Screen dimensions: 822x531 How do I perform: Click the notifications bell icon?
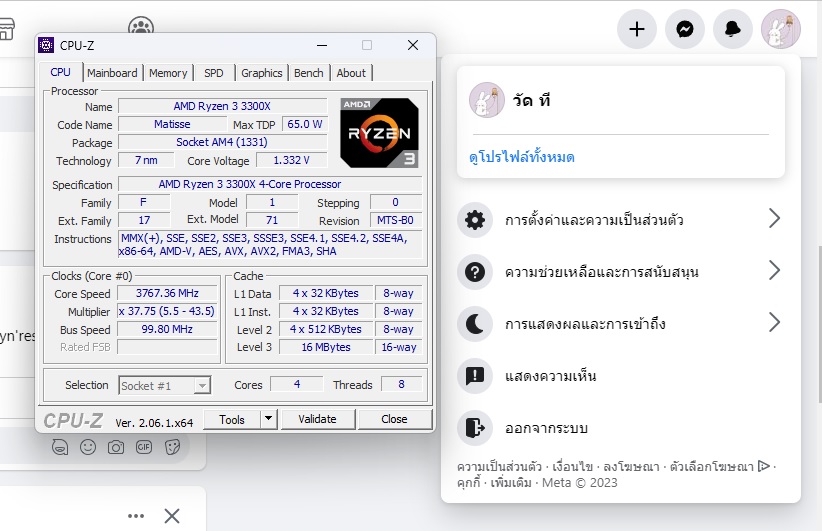[x=733, y=29]
